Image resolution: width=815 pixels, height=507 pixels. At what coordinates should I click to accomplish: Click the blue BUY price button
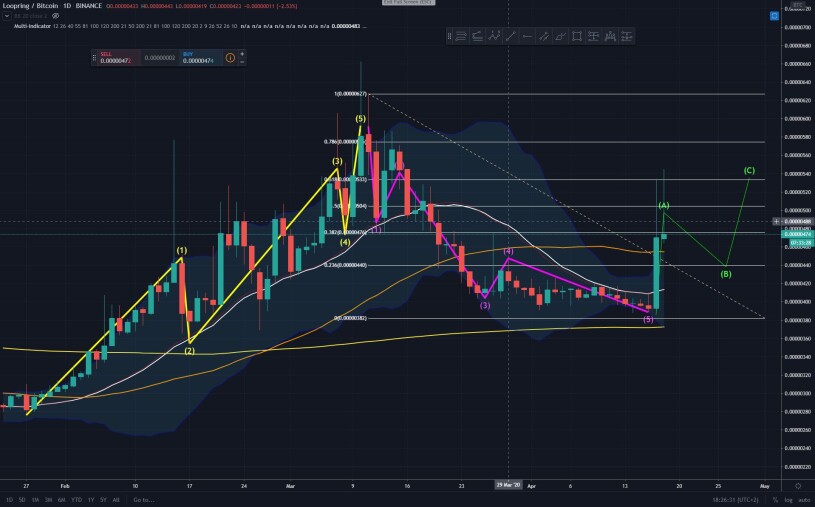point(201,58)
